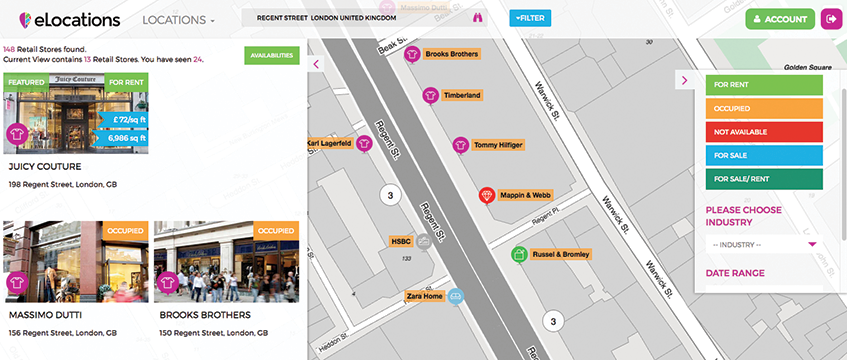Select the Zara Home sofa pin
This screenshot has width=847, height=360.
pos(456,296)
